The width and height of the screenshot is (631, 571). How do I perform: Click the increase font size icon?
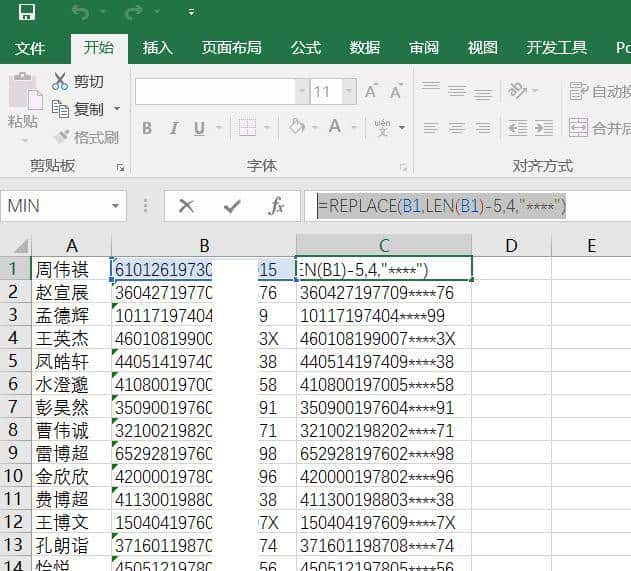point(371,91)
